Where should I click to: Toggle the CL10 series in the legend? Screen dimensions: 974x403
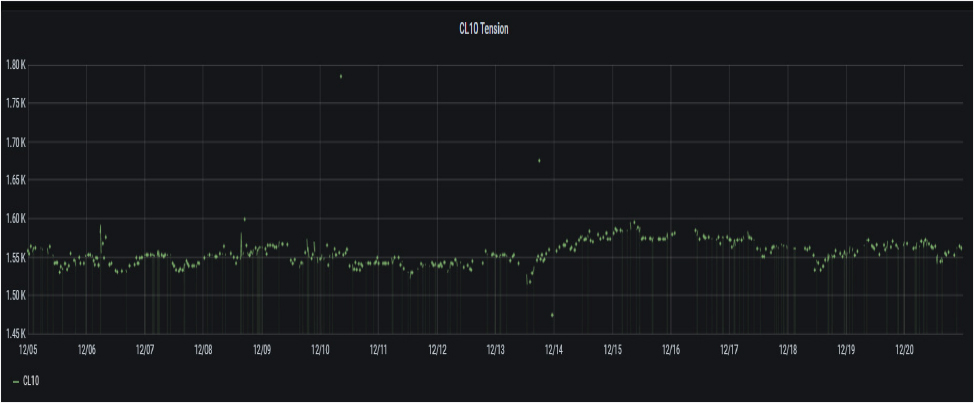click(x=30, y=381)
